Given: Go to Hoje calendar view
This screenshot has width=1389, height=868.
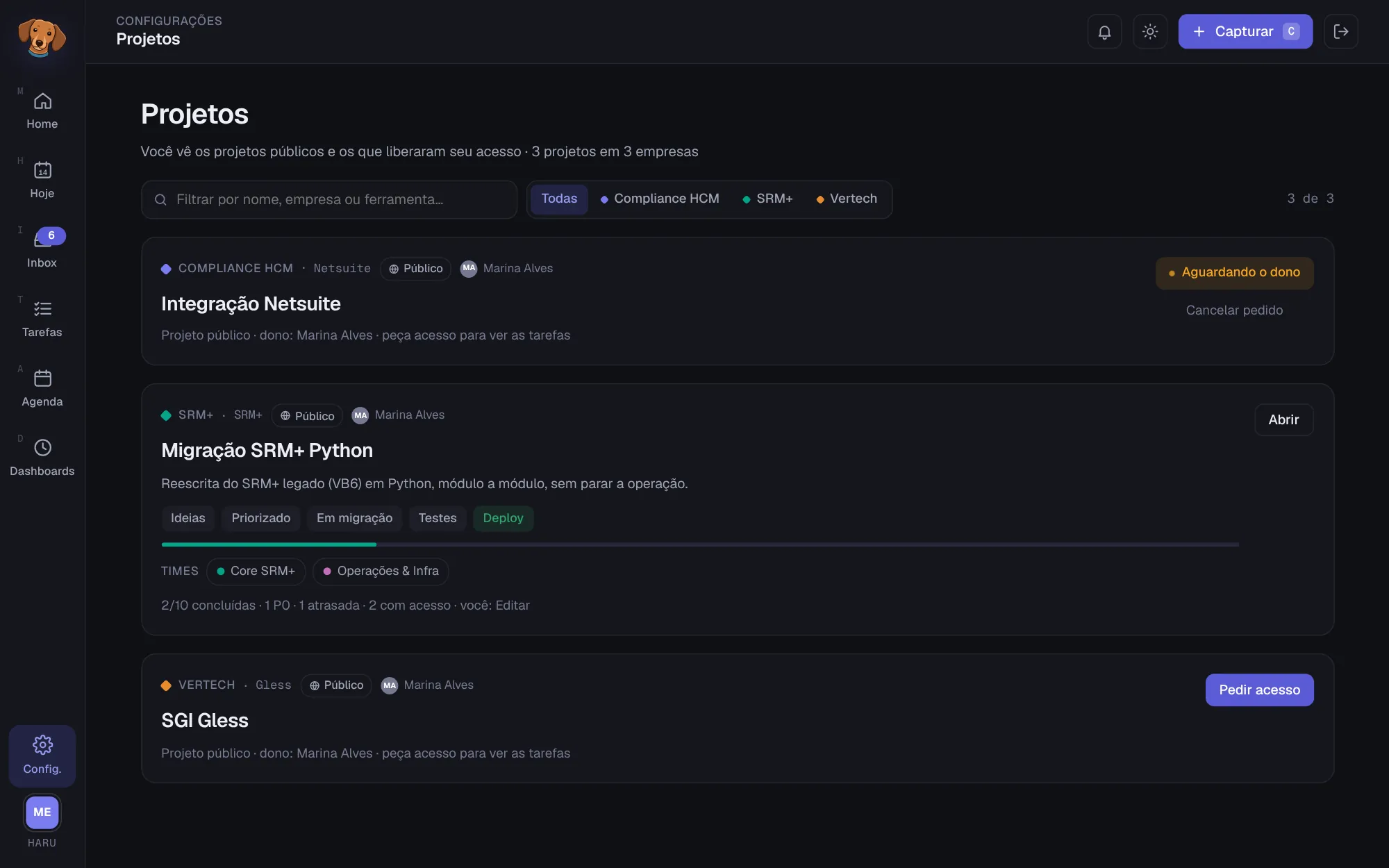Looking at the screenshot, I should (x=42, y=181).
